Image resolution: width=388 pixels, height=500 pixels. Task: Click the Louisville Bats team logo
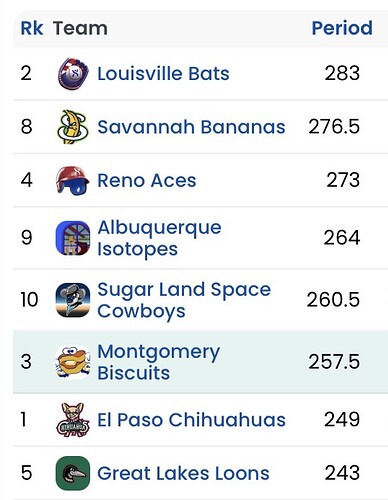[73, 73]
